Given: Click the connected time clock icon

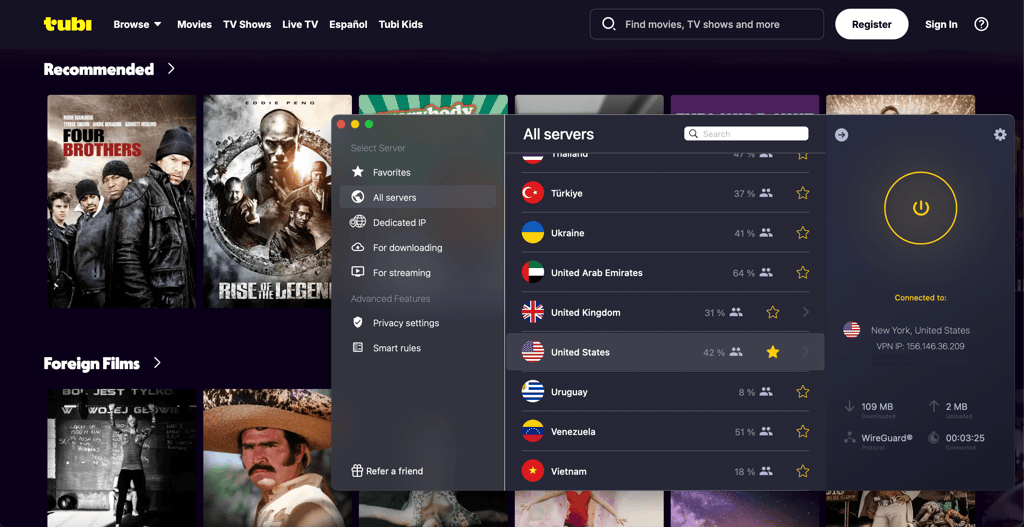Looking at the screenshot, I should [x=933, y=438].
